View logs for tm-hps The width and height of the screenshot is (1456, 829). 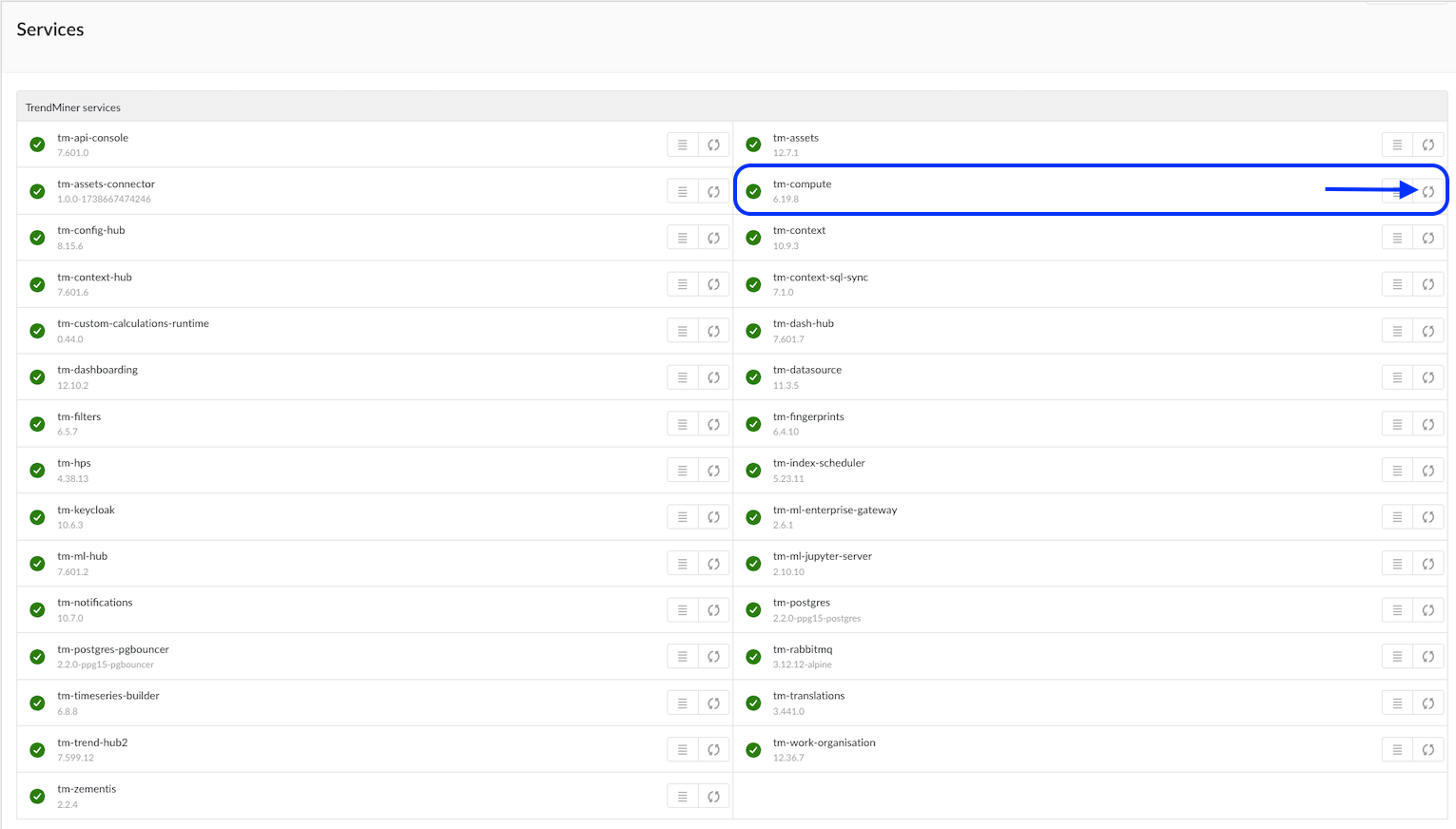coord(682,471)
